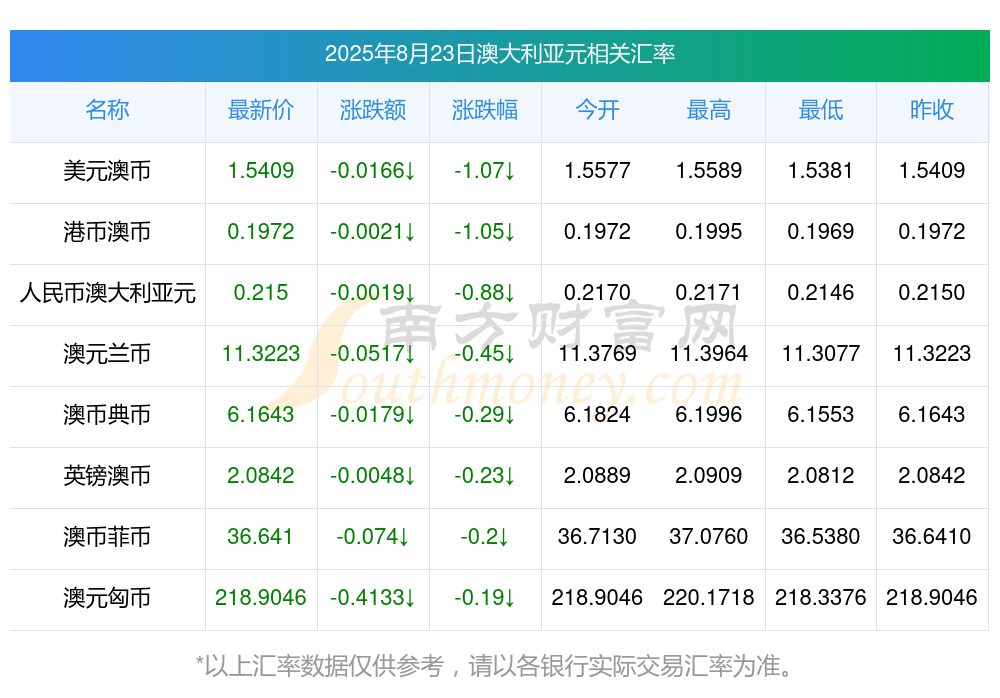Select the 英镑澳币 row name

click(107, 476)
